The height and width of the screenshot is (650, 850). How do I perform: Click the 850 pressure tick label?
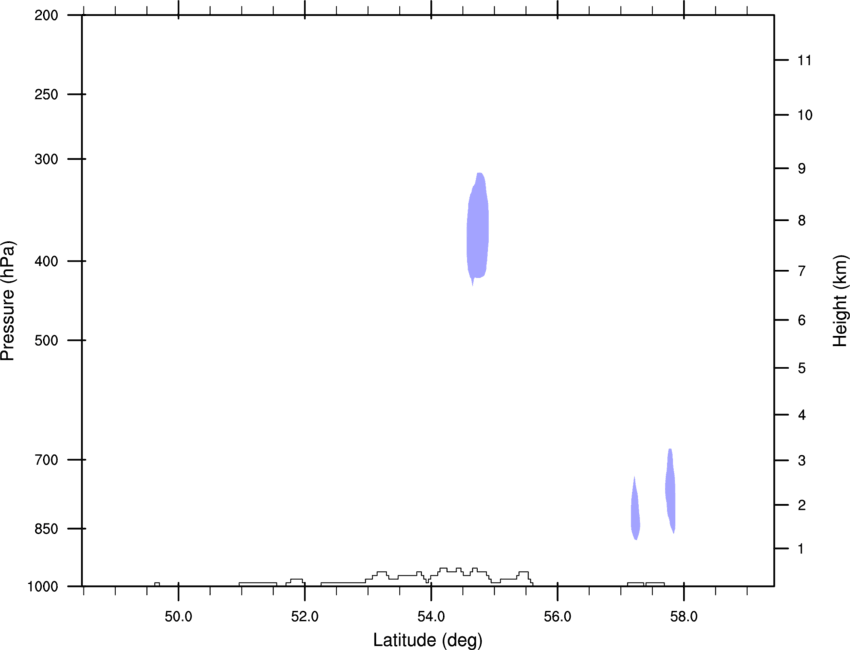(x=47, y=529)
